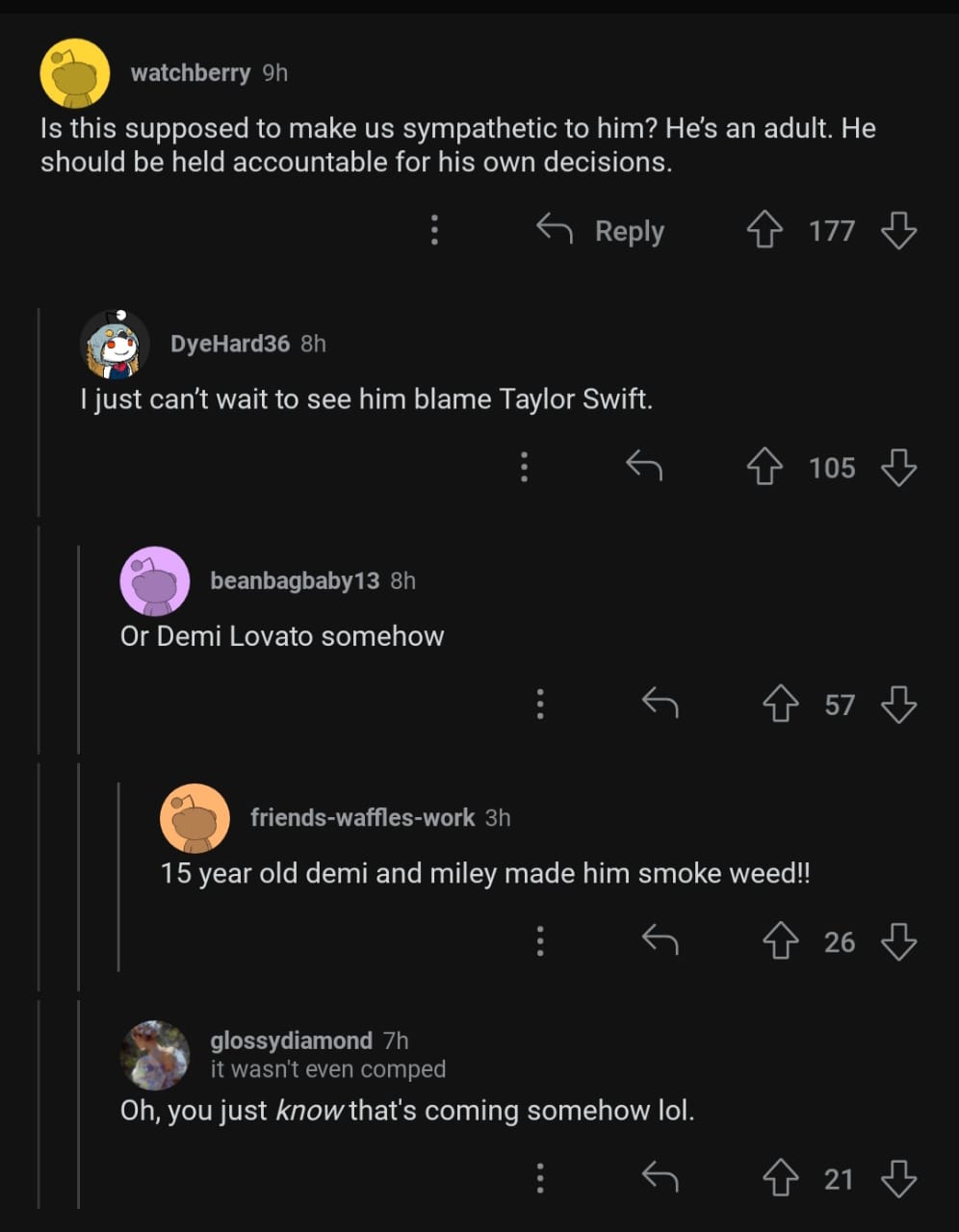Screen dimensions: 959x1232
Task: Upvote beanbagbaby13's Demi Lovato comment
Action: 781,706
